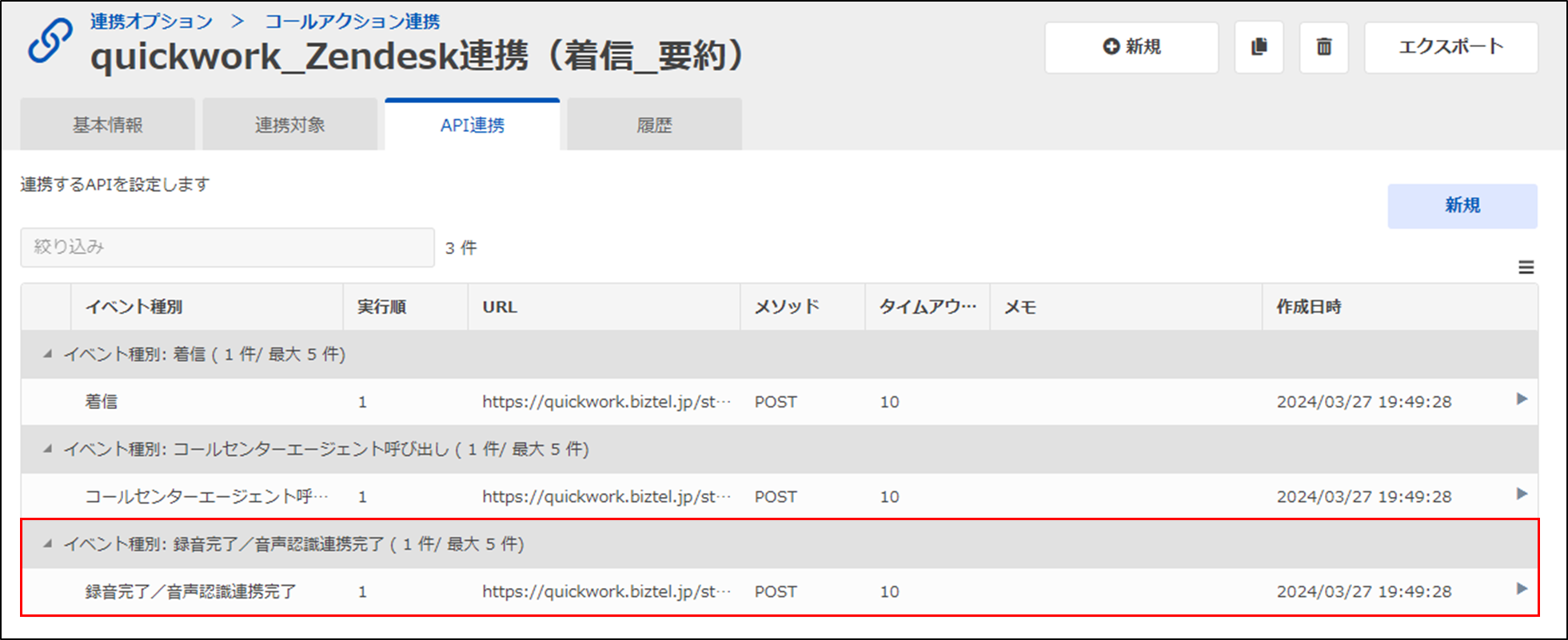This screenshot has width=1568, height=640.
Task: Switch to the 連携対象 tab
Action: pyautogui.click(x=290, y=125)
